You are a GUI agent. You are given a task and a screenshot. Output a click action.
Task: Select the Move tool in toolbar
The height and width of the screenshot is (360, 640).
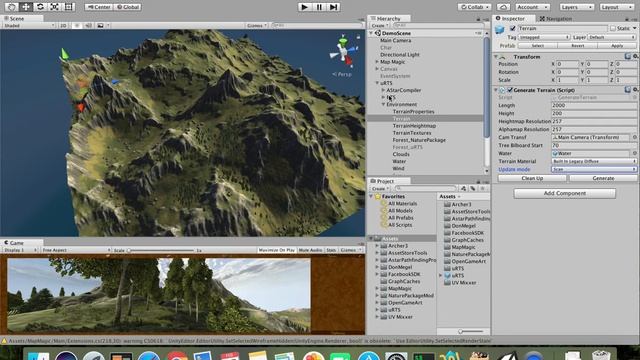point(26,7)
